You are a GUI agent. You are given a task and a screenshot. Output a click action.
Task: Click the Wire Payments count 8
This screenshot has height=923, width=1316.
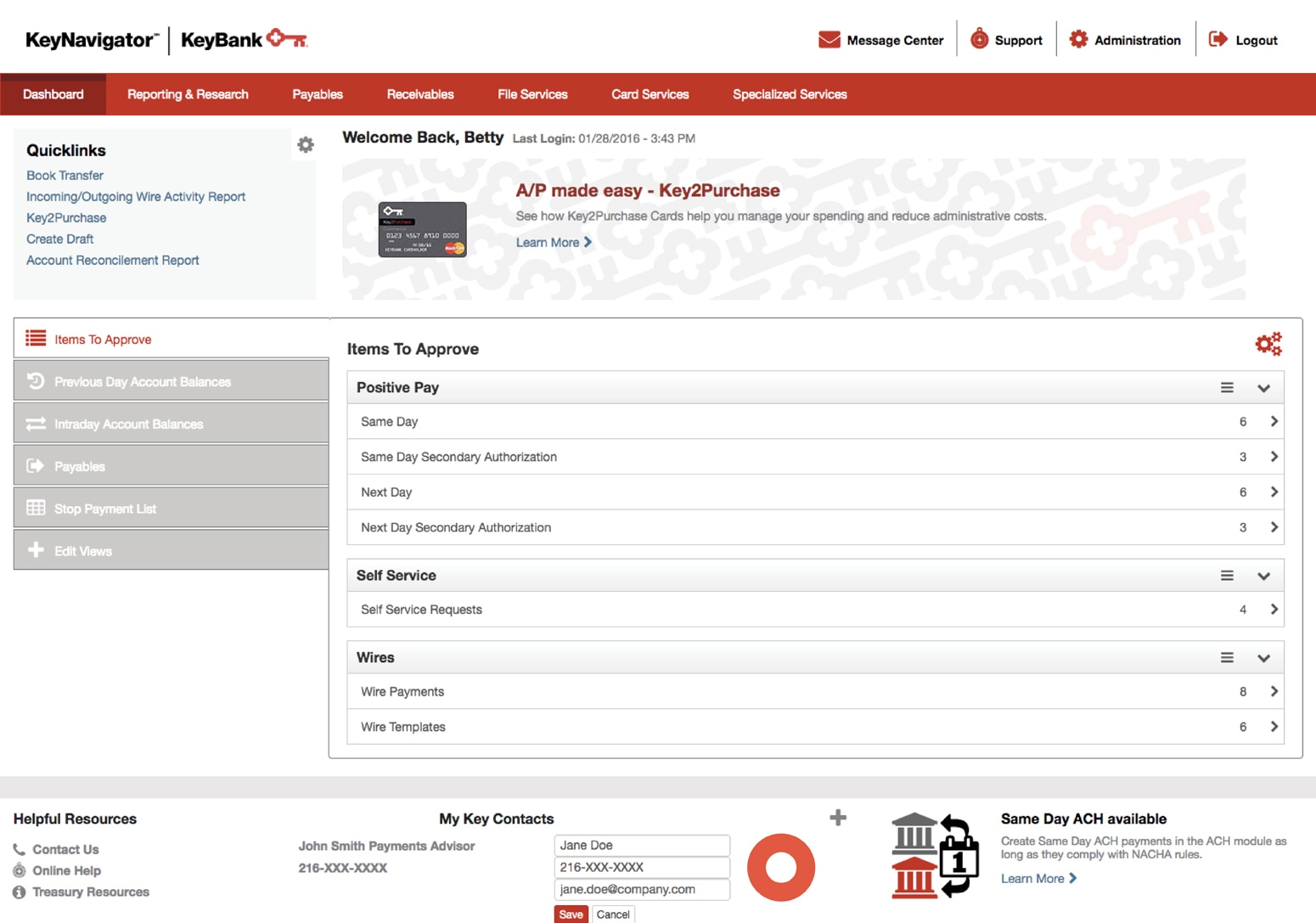(1243, 692)
